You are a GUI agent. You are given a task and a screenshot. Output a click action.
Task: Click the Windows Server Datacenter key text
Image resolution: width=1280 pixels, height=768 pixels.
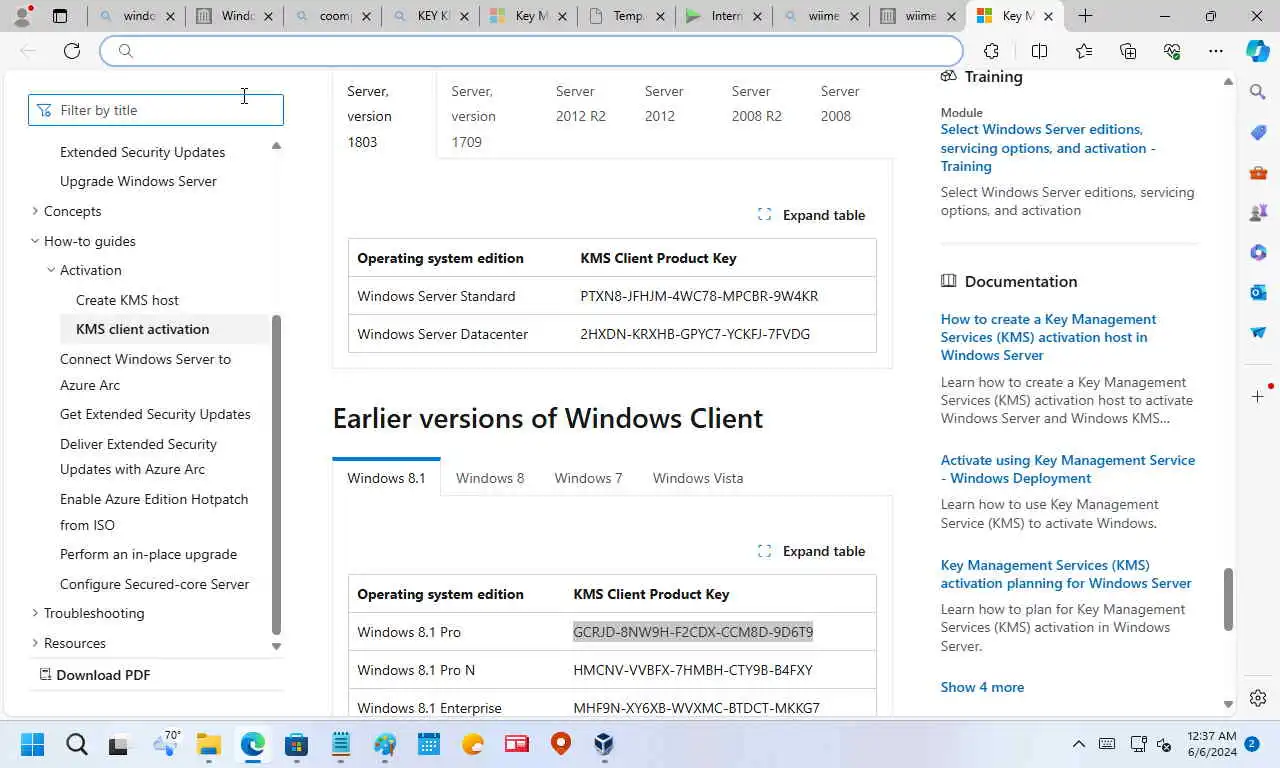(695, 334)
